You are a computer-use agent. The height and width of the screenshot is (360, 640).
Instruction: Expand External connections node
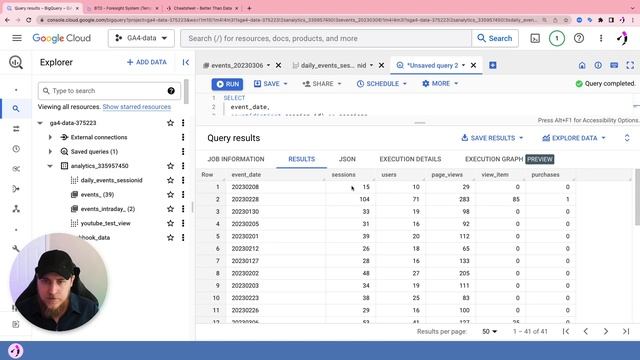click(50, 137)
